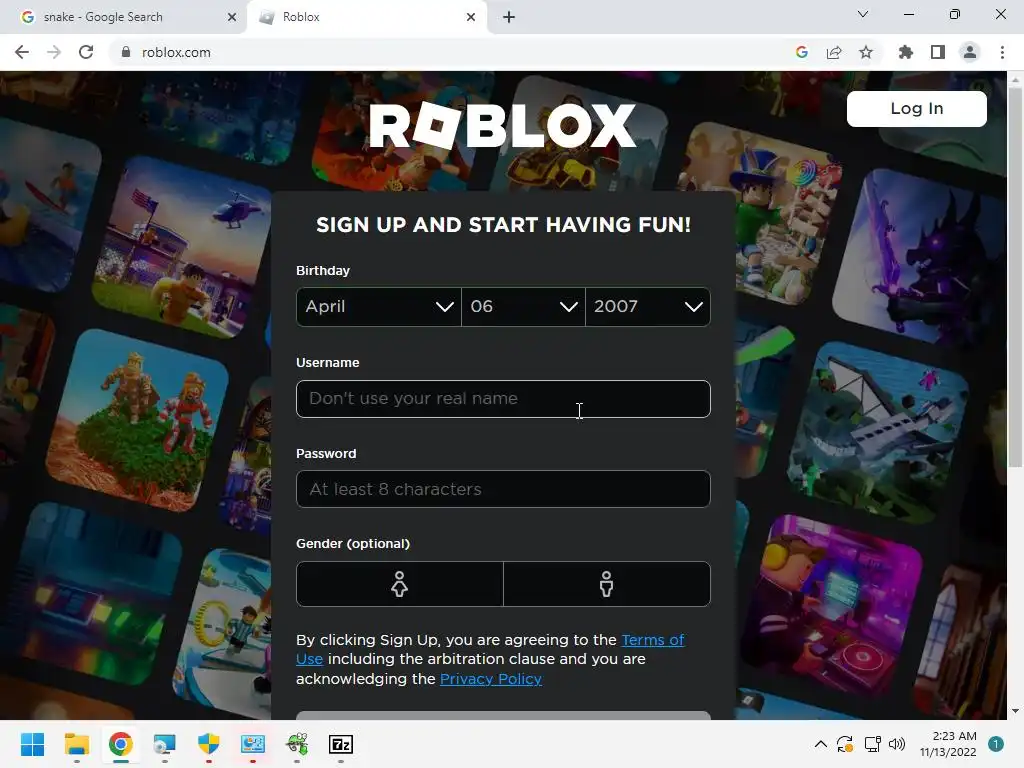Image resolution: width=1024 pixels, height=768 pixels.
Task: Open the tab search chevron
Action: point(863,14)
